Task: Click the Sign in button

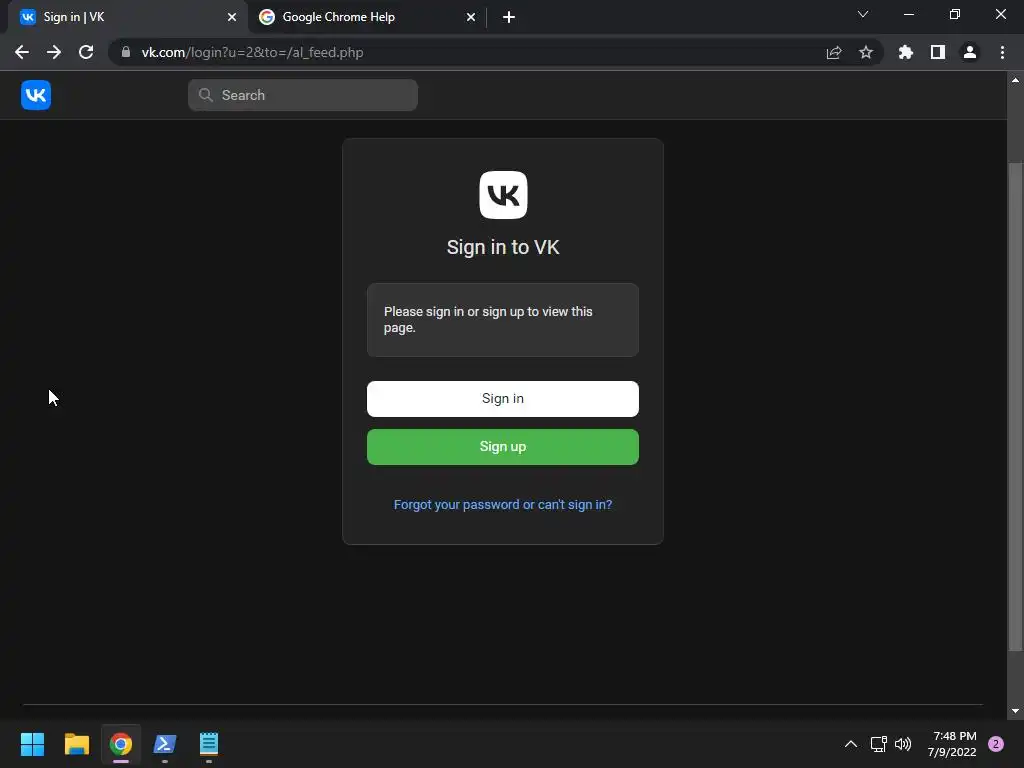Action: tap(503, 398)
